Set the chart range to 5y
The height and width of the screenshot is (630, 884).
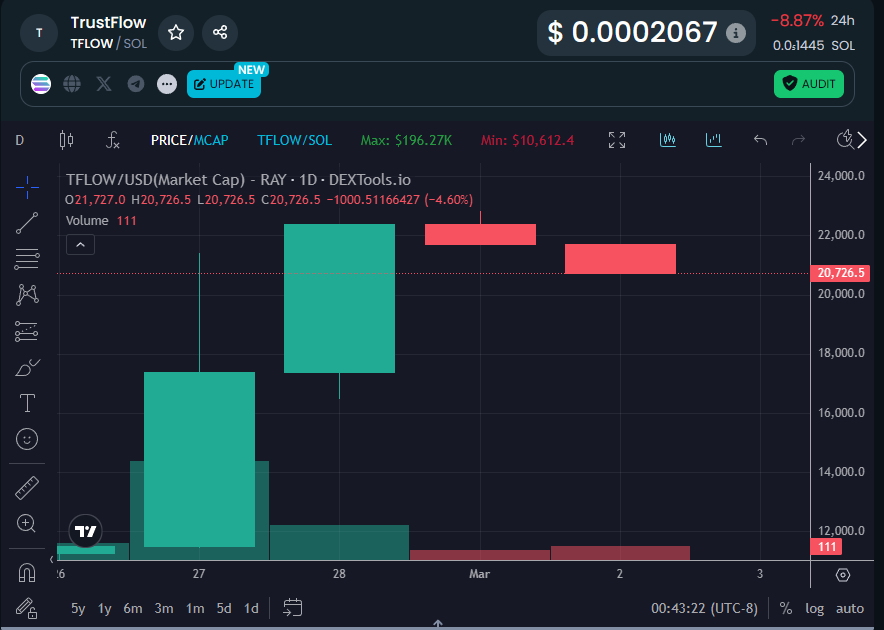click(x=78, y=609)
